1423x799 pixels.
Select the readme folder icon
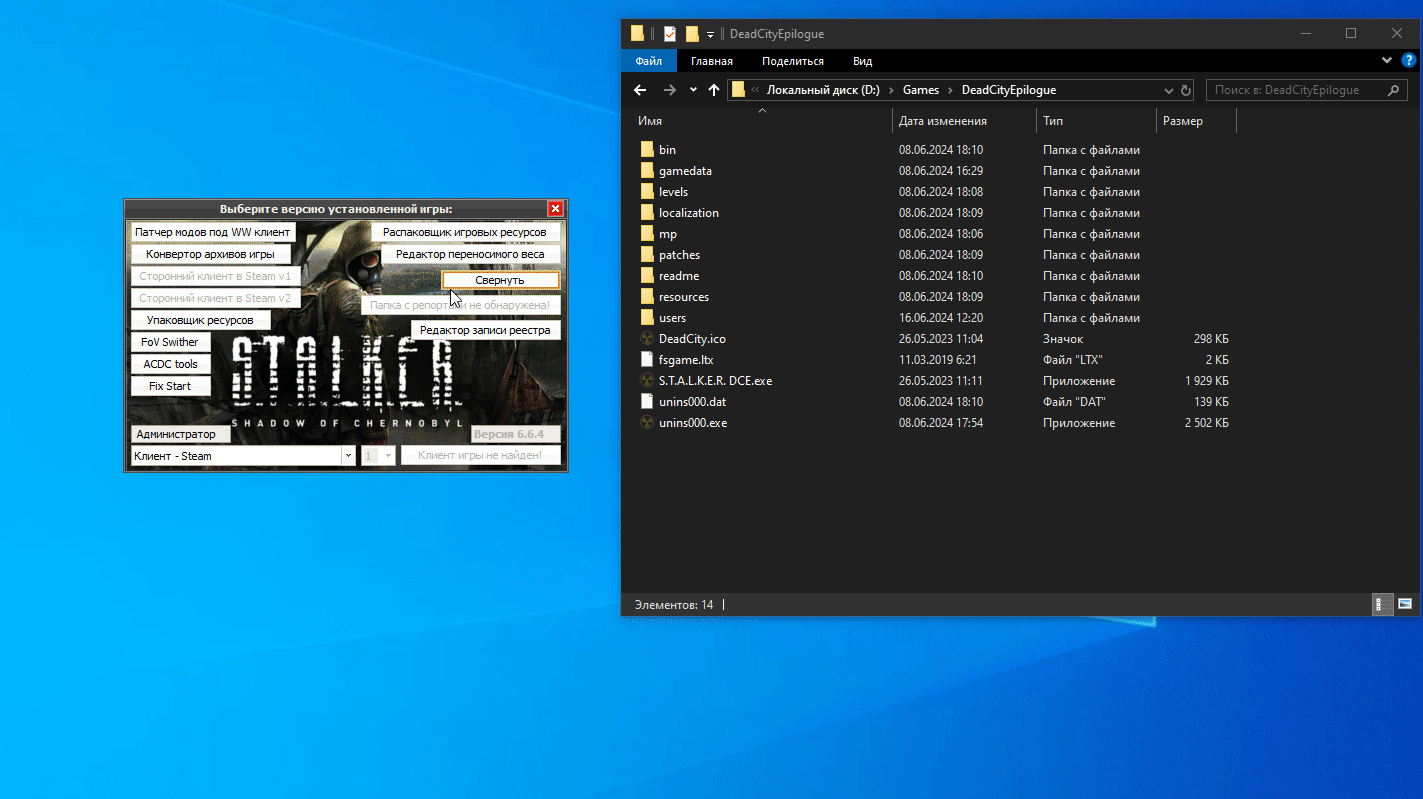coord(647,276)
